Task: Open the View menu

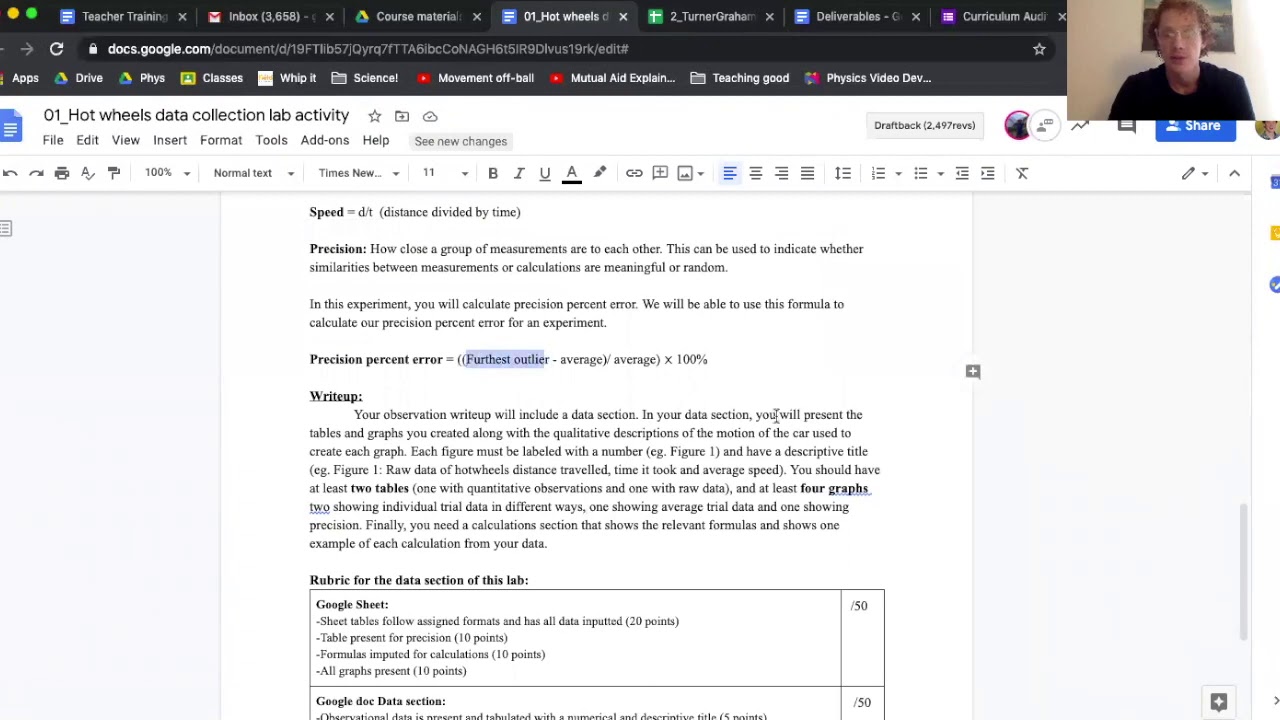Action: point(125,141)
